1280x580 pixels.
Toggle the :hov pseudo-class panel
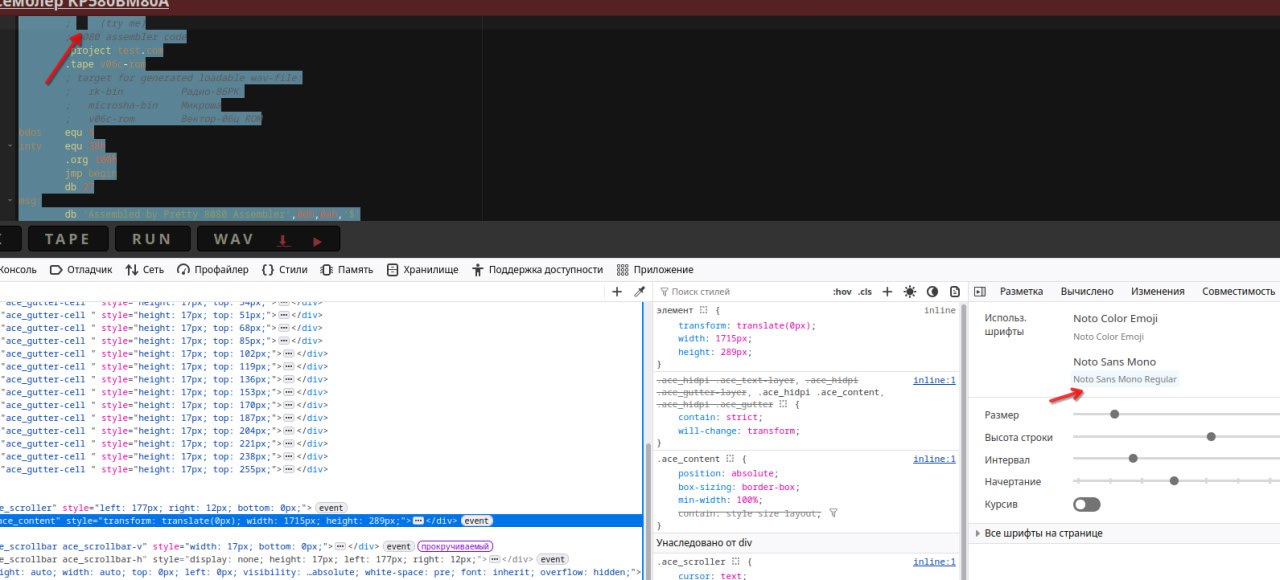[x=841, y=292]
